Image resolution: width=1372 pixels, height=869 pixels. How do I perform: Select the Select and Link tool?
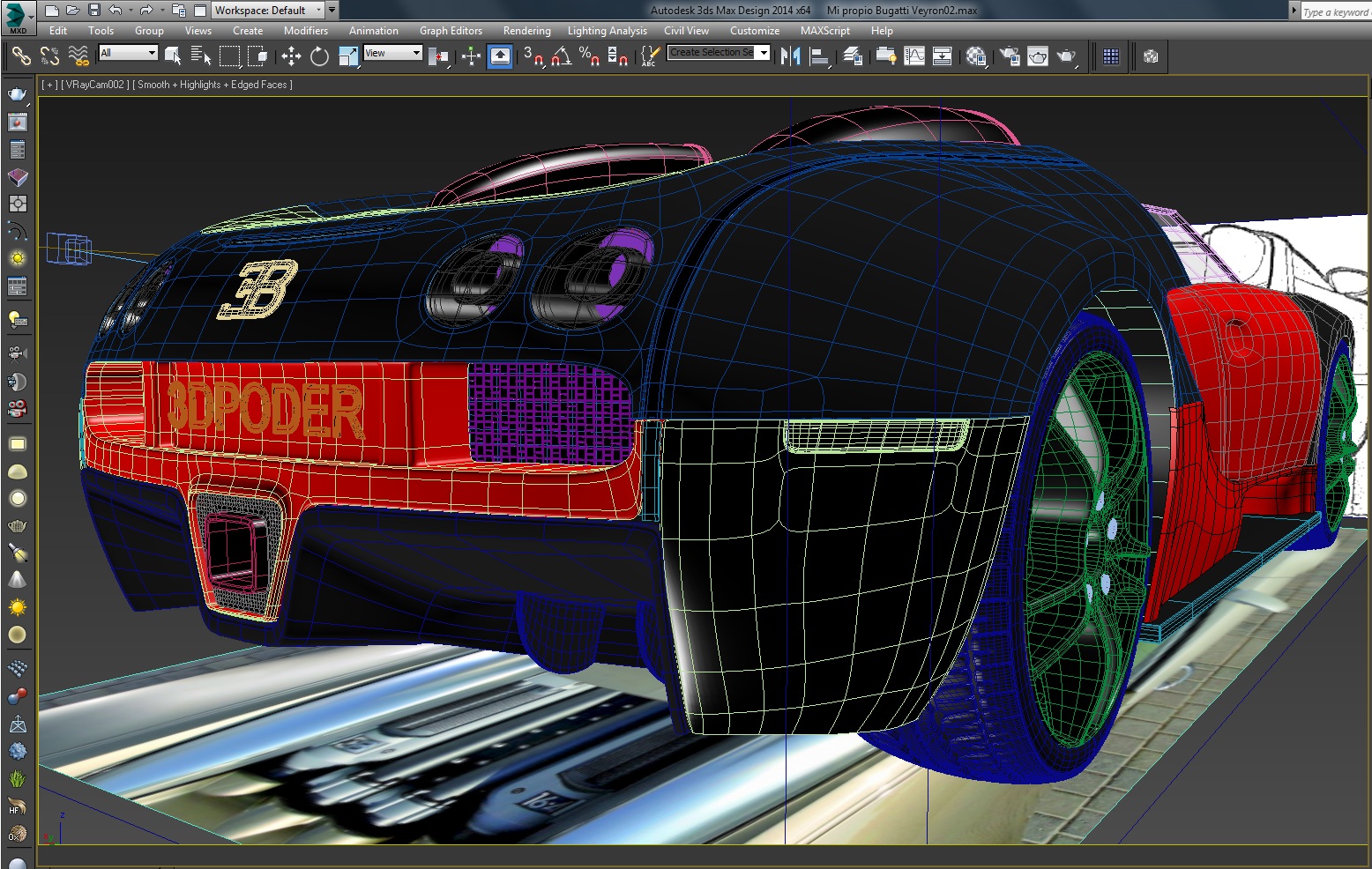21,56
